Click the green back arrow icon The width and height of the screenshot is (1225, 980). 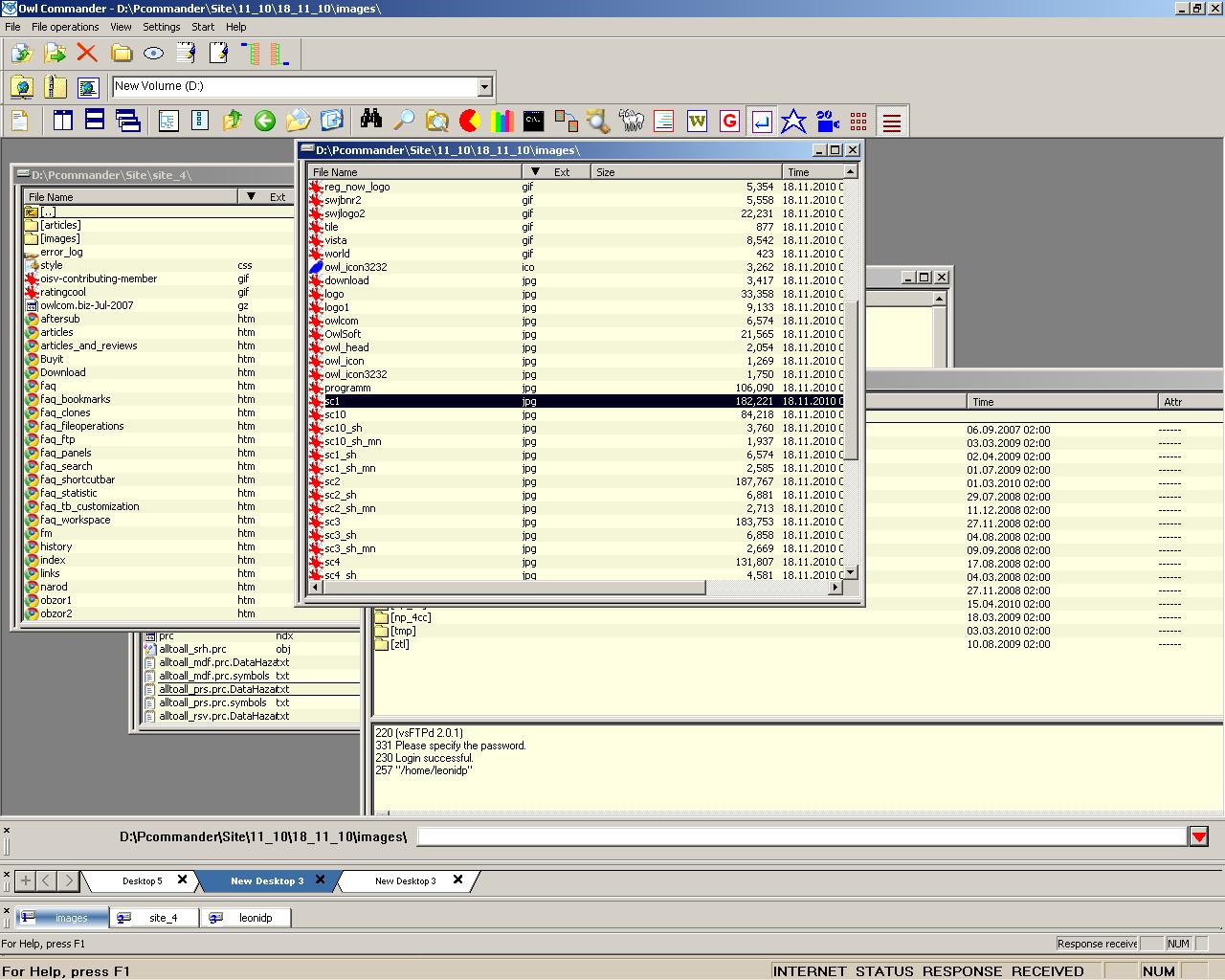265,121
